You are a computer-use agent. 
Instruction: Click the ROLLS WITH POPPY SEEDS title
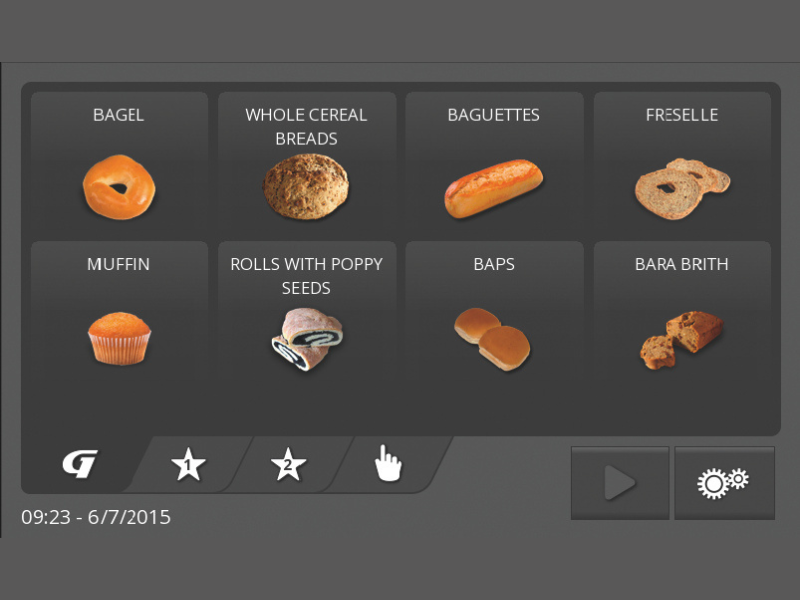point(306,276)
